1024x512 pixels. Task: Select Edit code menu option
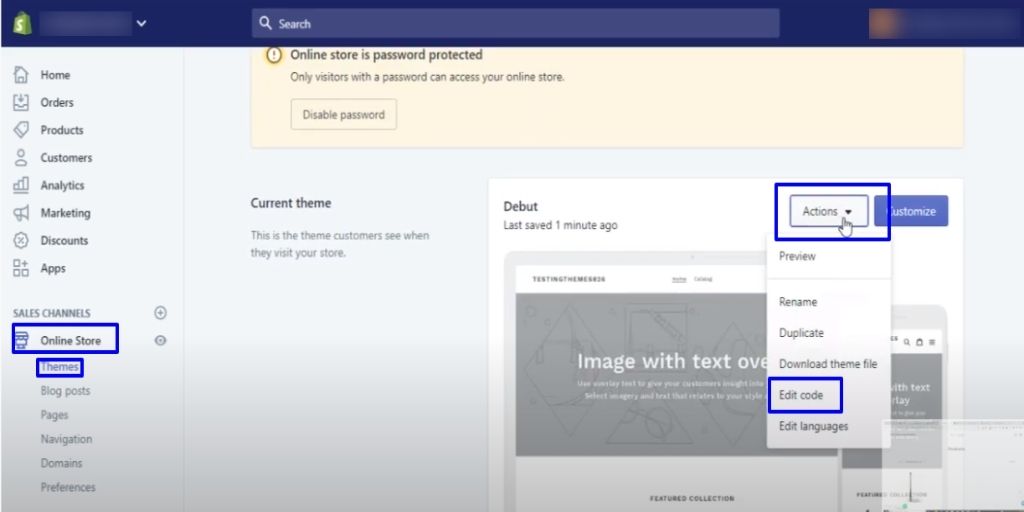coord(801,395)
